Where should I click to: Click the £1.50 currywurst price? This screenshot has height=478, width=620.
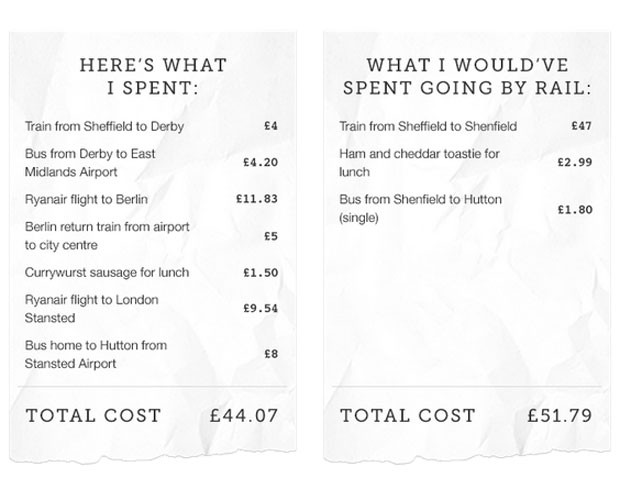(261, 273)
